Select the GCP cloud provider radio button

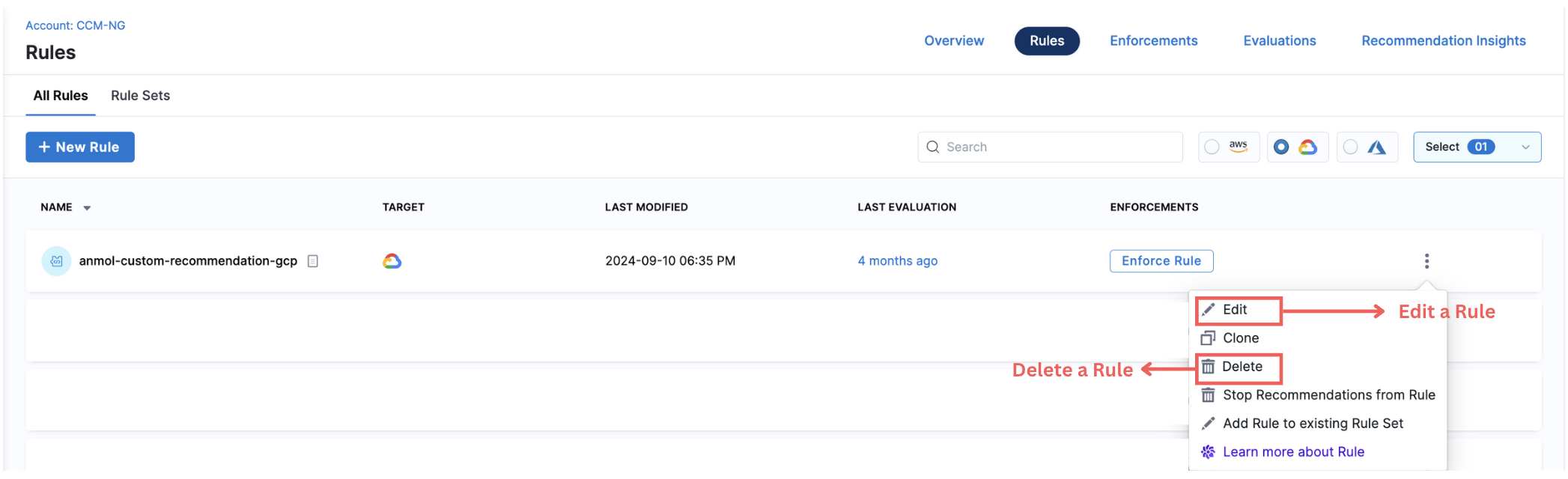click(x=1281, y=147)
